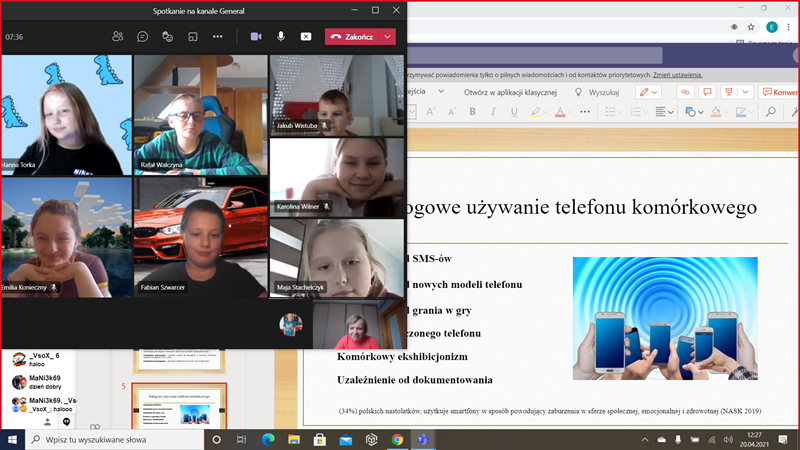Open the meeting chat panel
This screenshot has width=800, height=450.
pos(143,36)
